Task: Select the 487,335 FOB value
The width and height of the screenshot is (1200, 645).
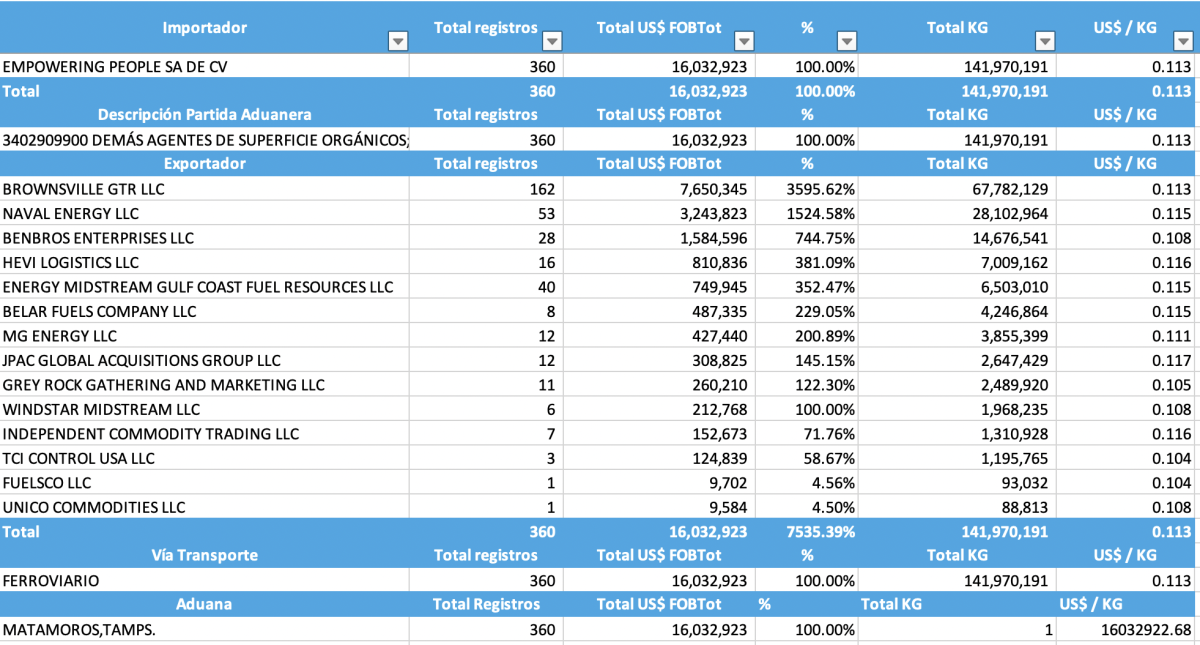Action: [x=661, y=312]
